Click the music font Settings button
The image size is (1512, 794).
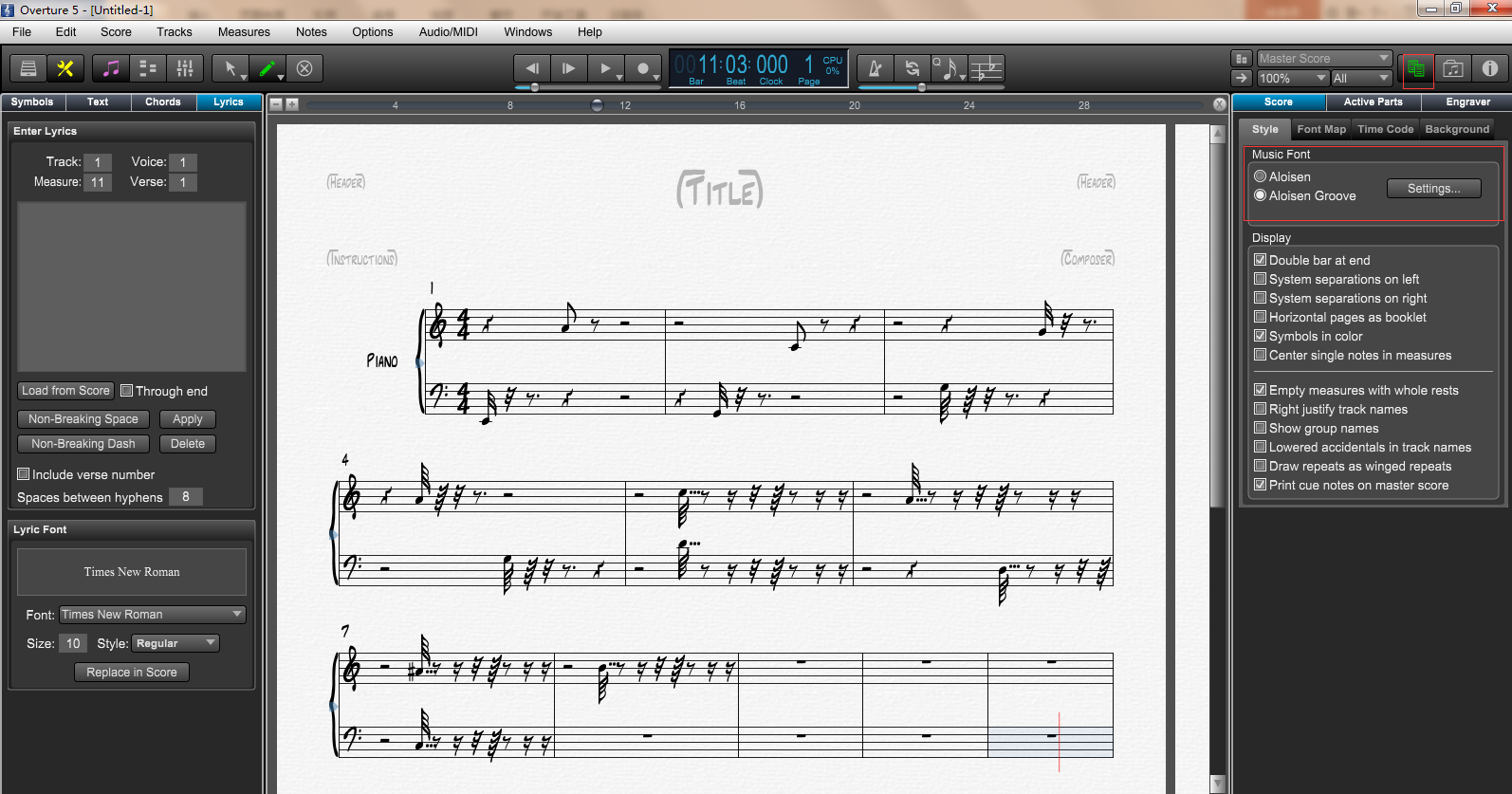click(x=1433, y=189)
